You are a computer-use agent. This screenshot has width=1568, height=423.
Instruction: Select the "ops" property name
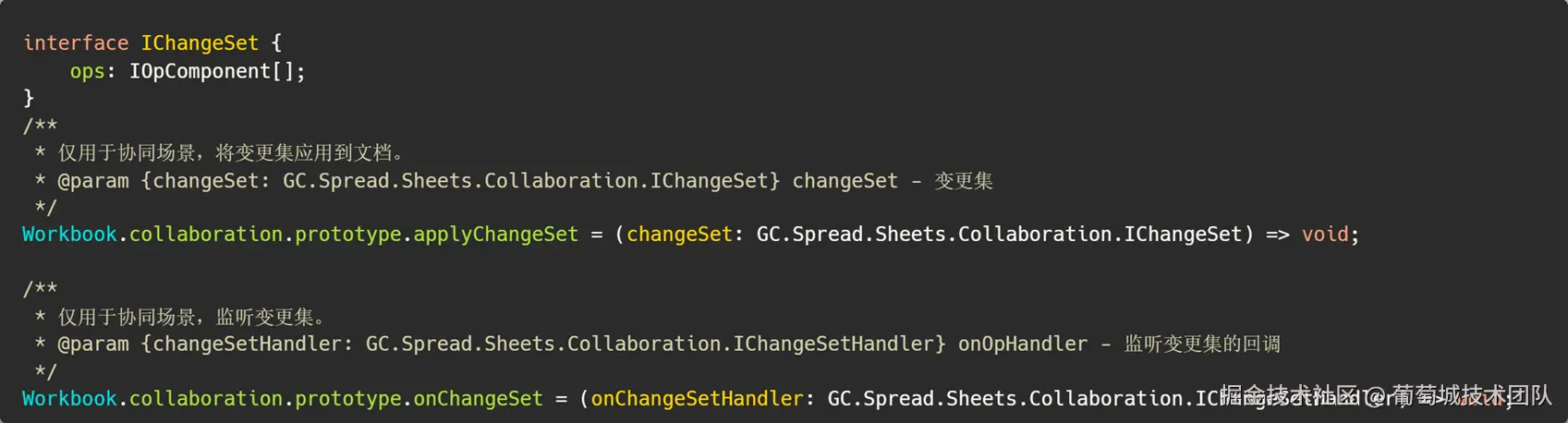87,71
